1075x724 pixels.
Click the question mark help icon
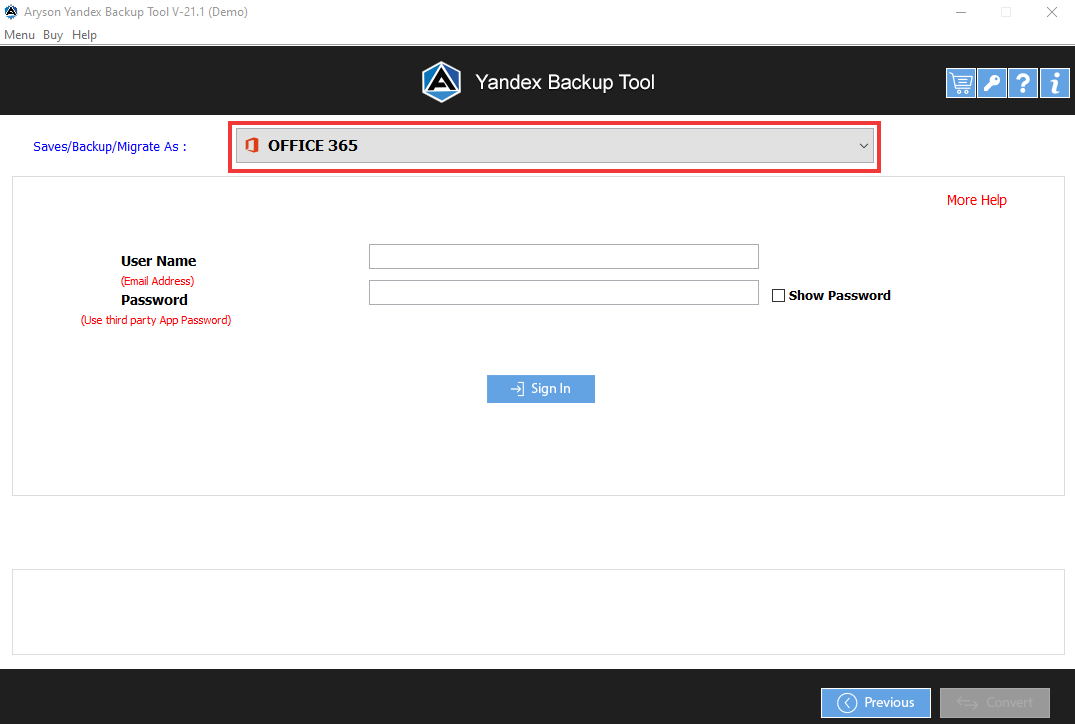coord(1022,84)
